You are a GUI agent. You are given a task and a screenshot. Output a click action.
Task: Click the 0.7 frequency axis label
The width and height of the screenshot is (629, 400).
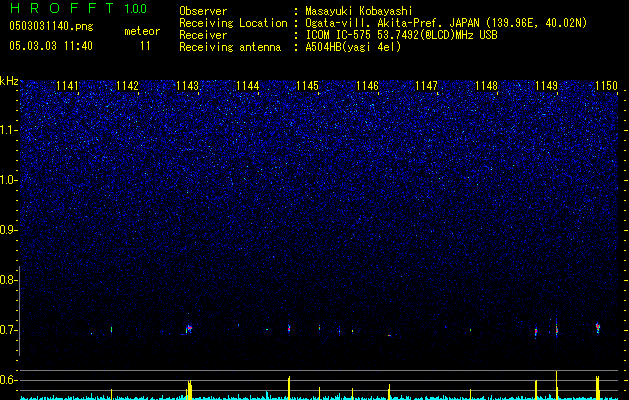8,330
